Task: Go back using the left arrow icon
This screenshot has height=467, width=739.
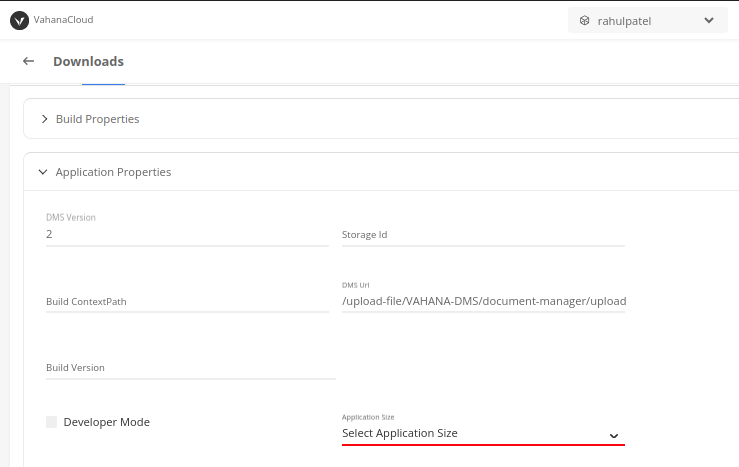Action: 29,61
